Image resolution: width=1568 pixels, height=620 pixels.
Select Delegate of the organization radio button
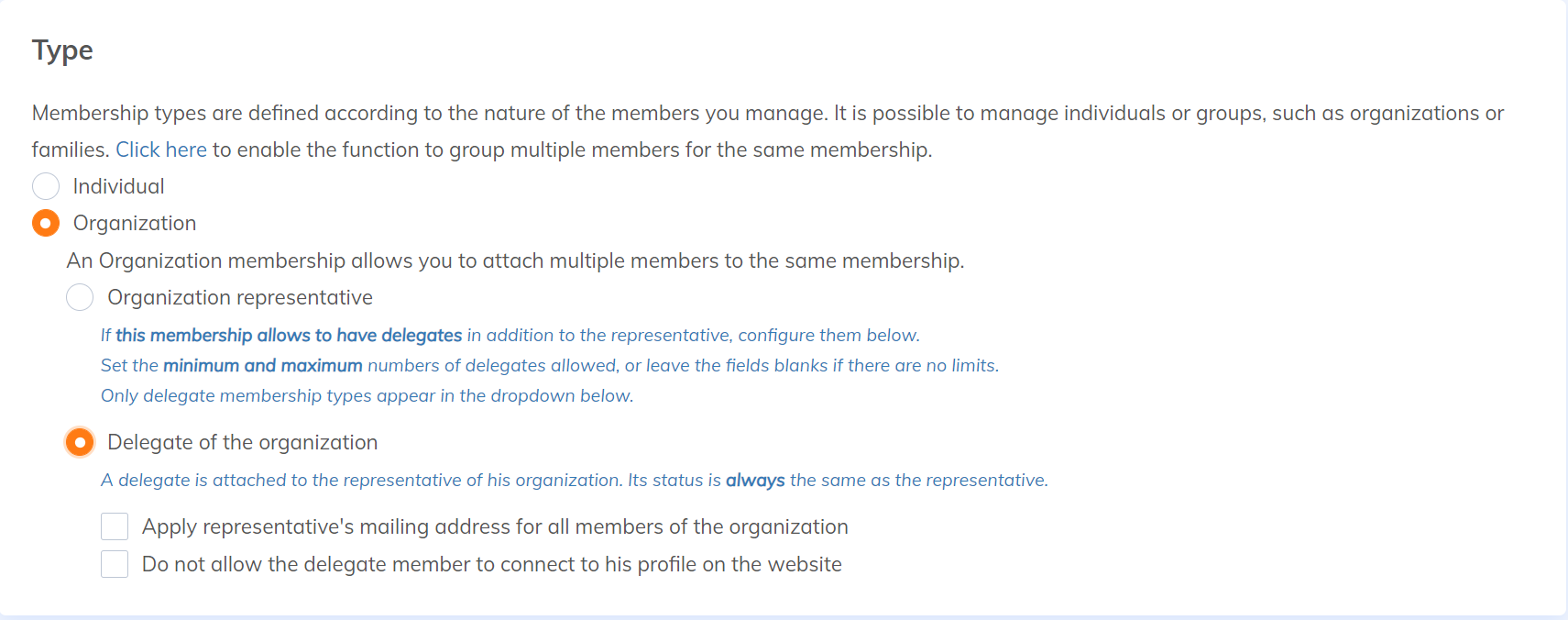(80, 442)
